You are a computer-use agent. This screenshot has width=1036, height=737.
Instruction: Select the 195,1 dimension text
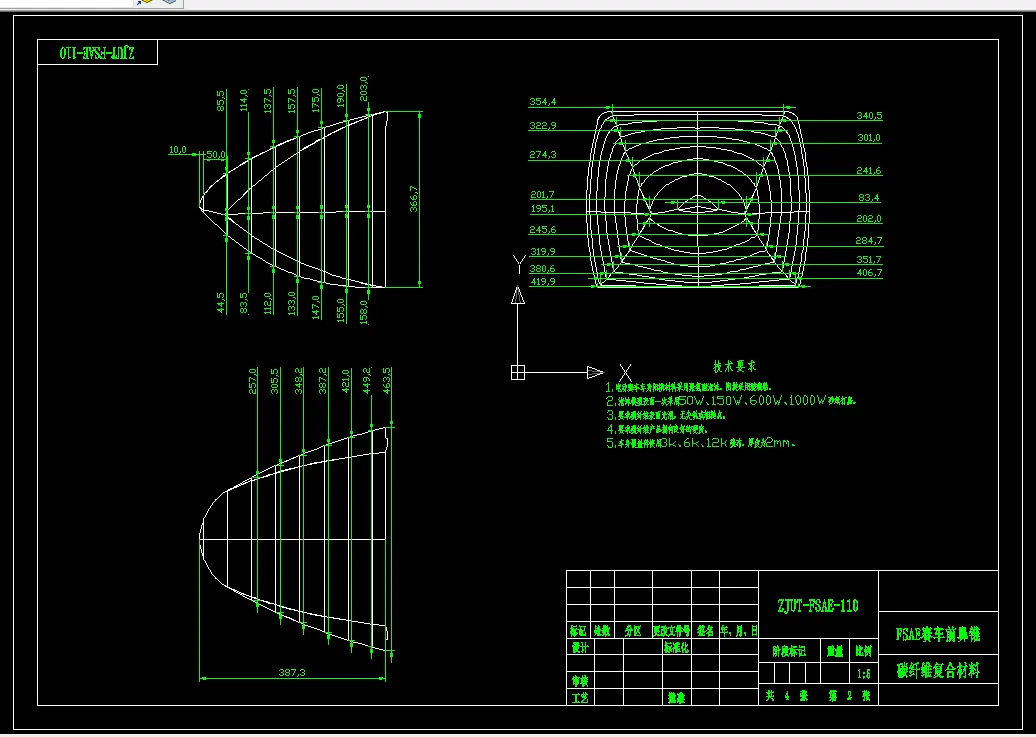[x=542, y=208]
